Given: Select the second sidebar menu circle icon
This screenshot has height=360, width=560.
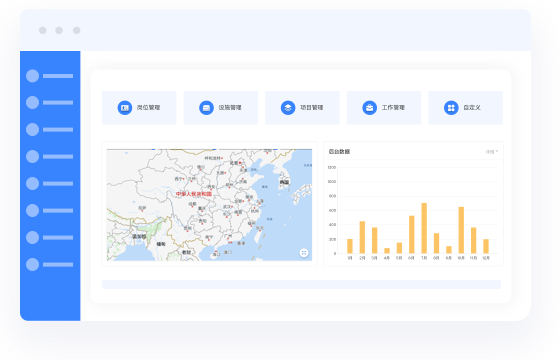Looking at the screenshot, I should [32, 102].
